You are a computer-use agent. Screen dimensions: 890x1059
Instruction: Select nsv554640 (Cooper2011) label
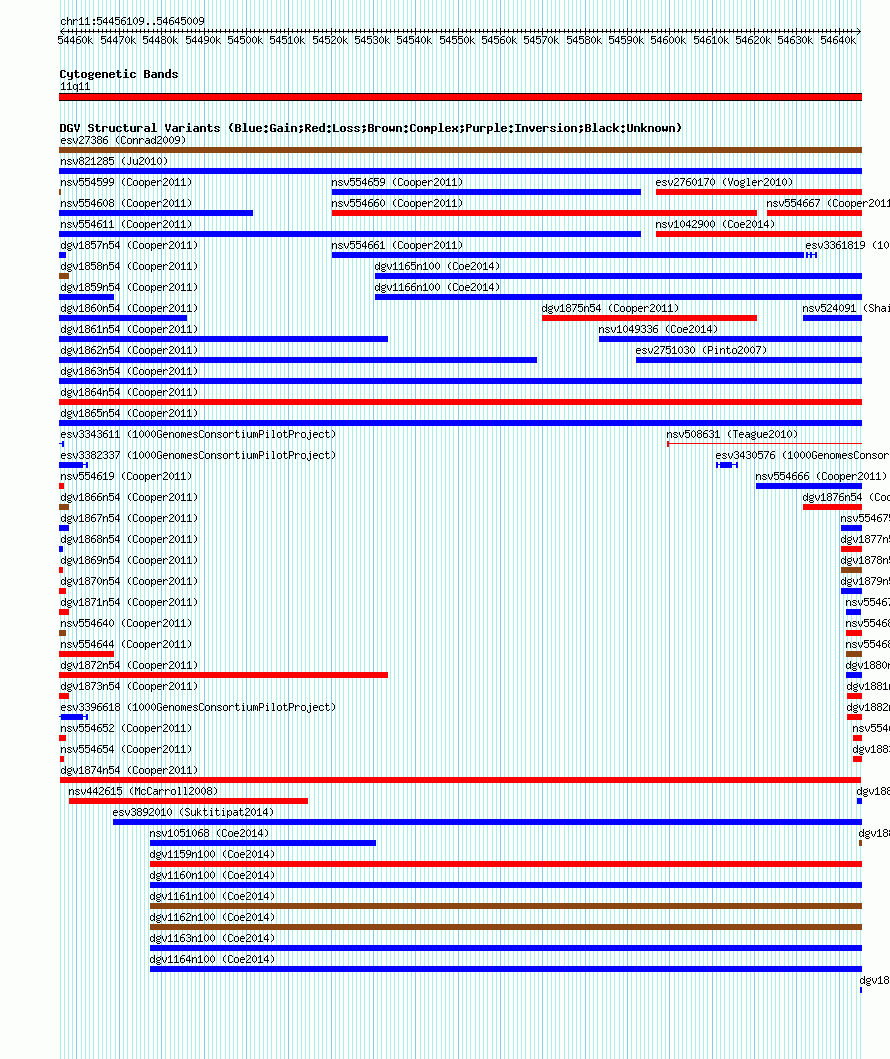point(126,623)
